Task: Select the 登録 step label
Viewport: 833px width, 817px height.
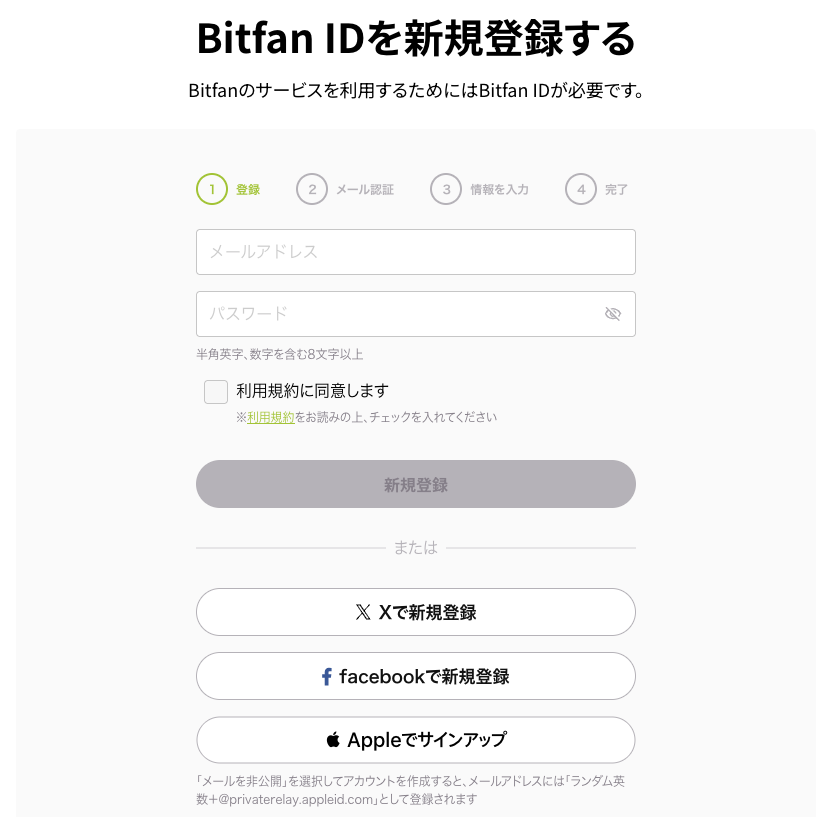Action: point(248,189)
